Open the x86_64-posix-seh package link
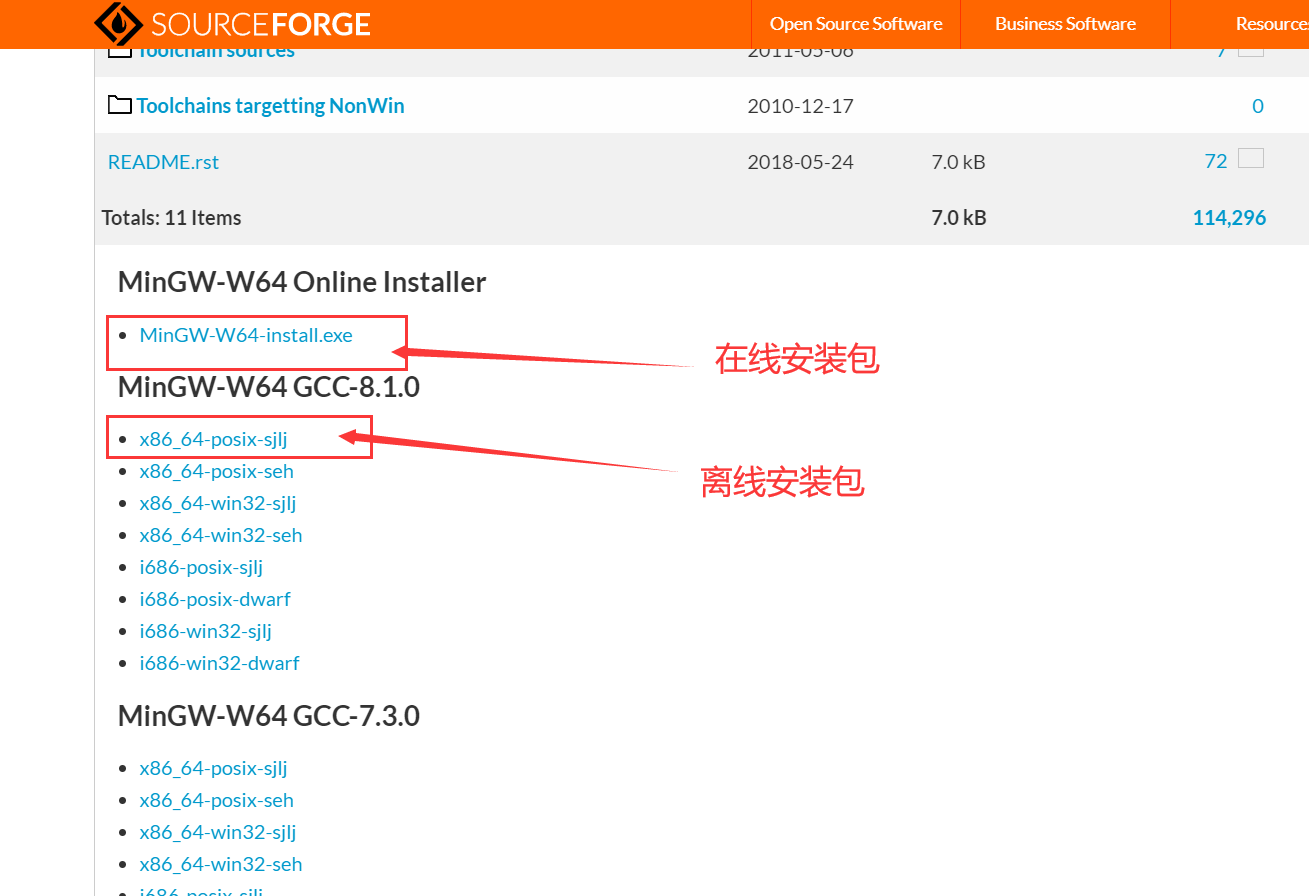The image size is (1309, 896). [216, 470]
